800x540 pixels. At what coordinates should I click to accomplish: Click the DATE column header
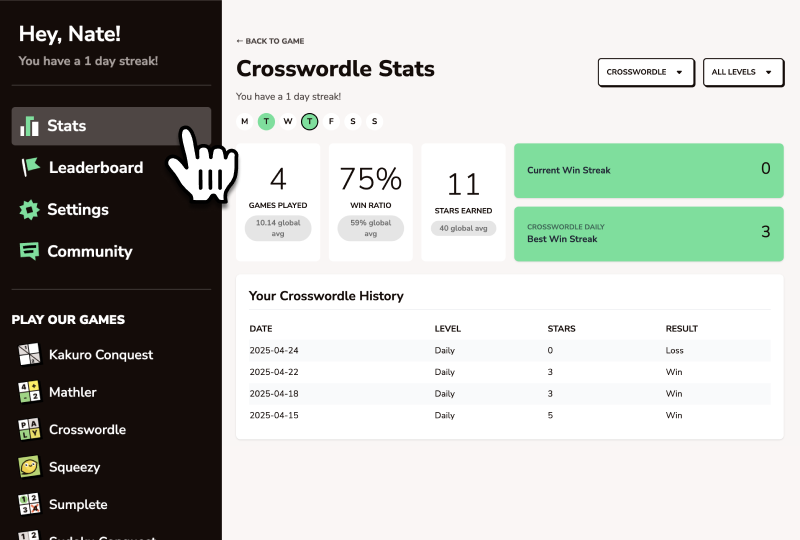261,329
